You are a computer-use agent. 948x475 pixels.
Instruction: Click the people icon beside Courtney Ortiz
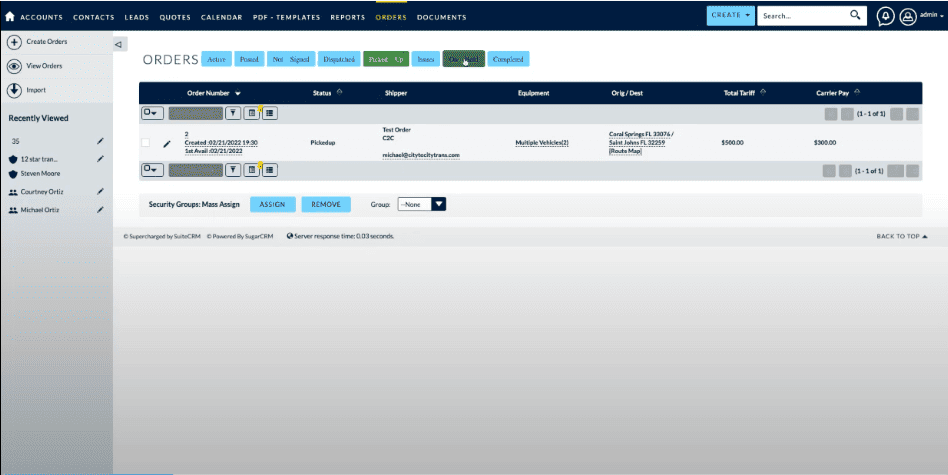click(x=13, y=192)
